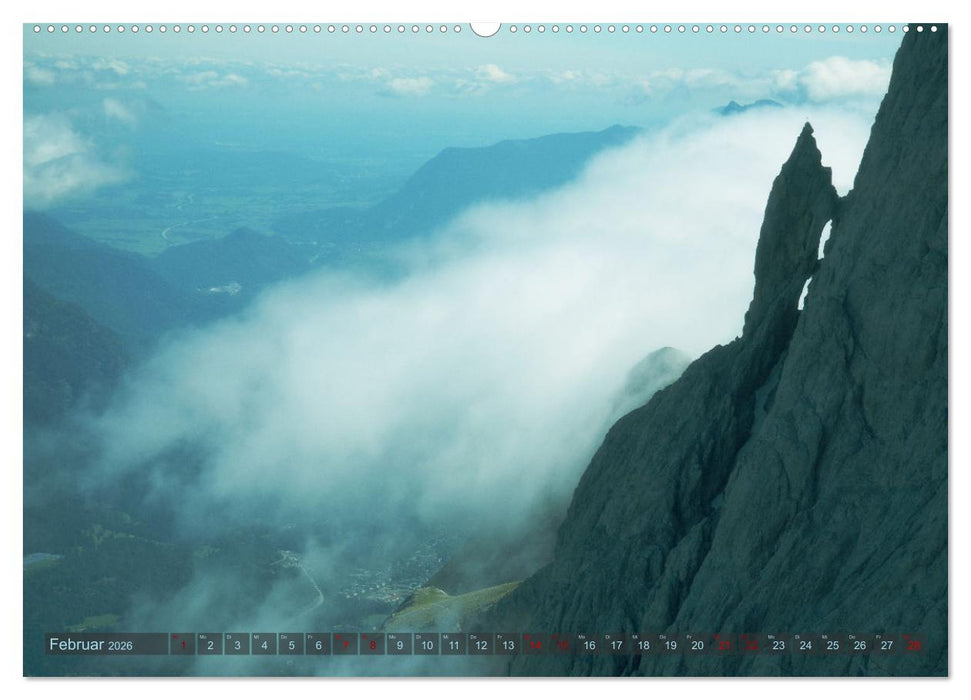Image resolution: width=971 pixels, height=700 pixels.
Task: Click the Tuesday cell showing 3
Action: (238, 647)
